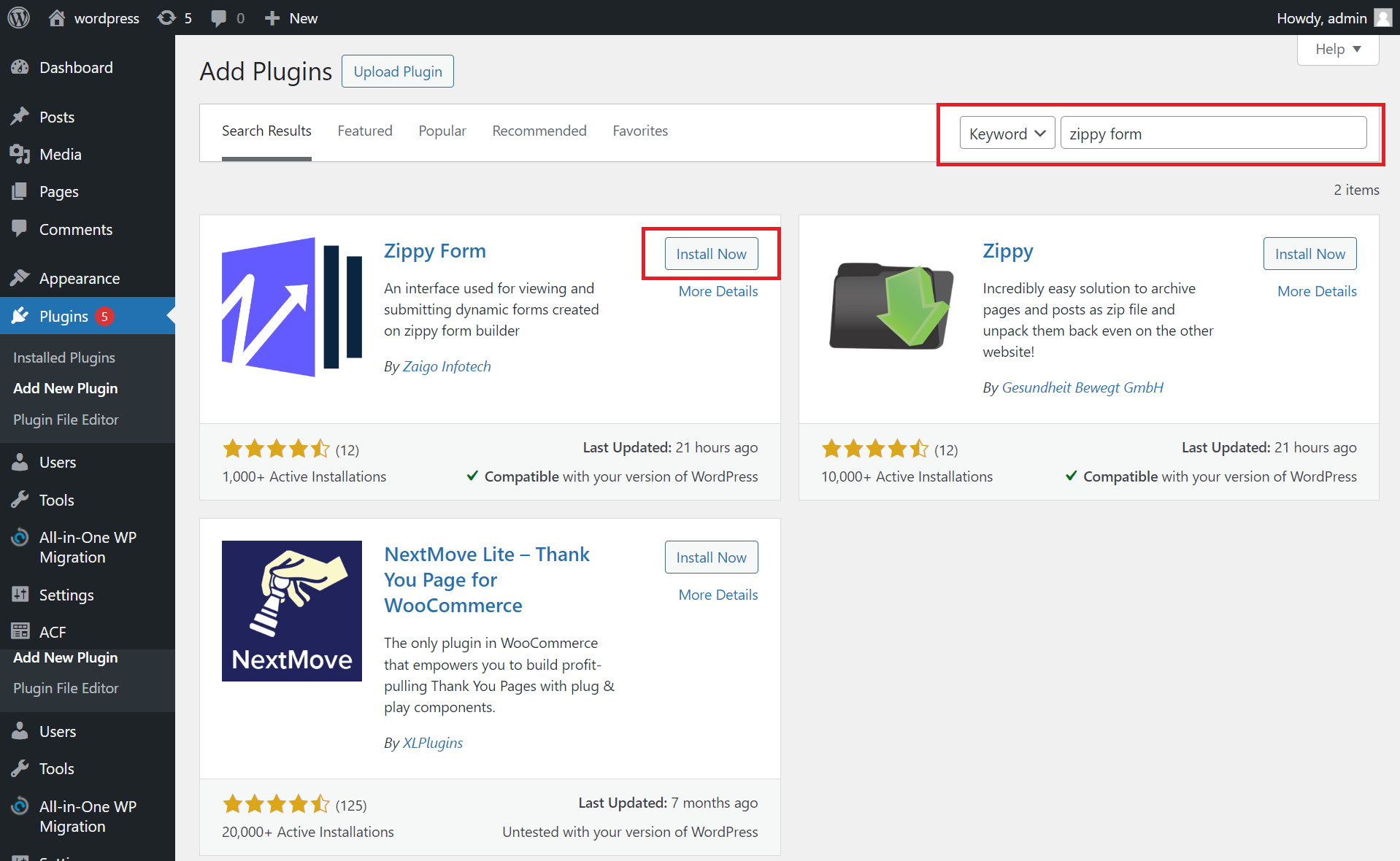Click the WordPress logo icon

coord(18,18)
